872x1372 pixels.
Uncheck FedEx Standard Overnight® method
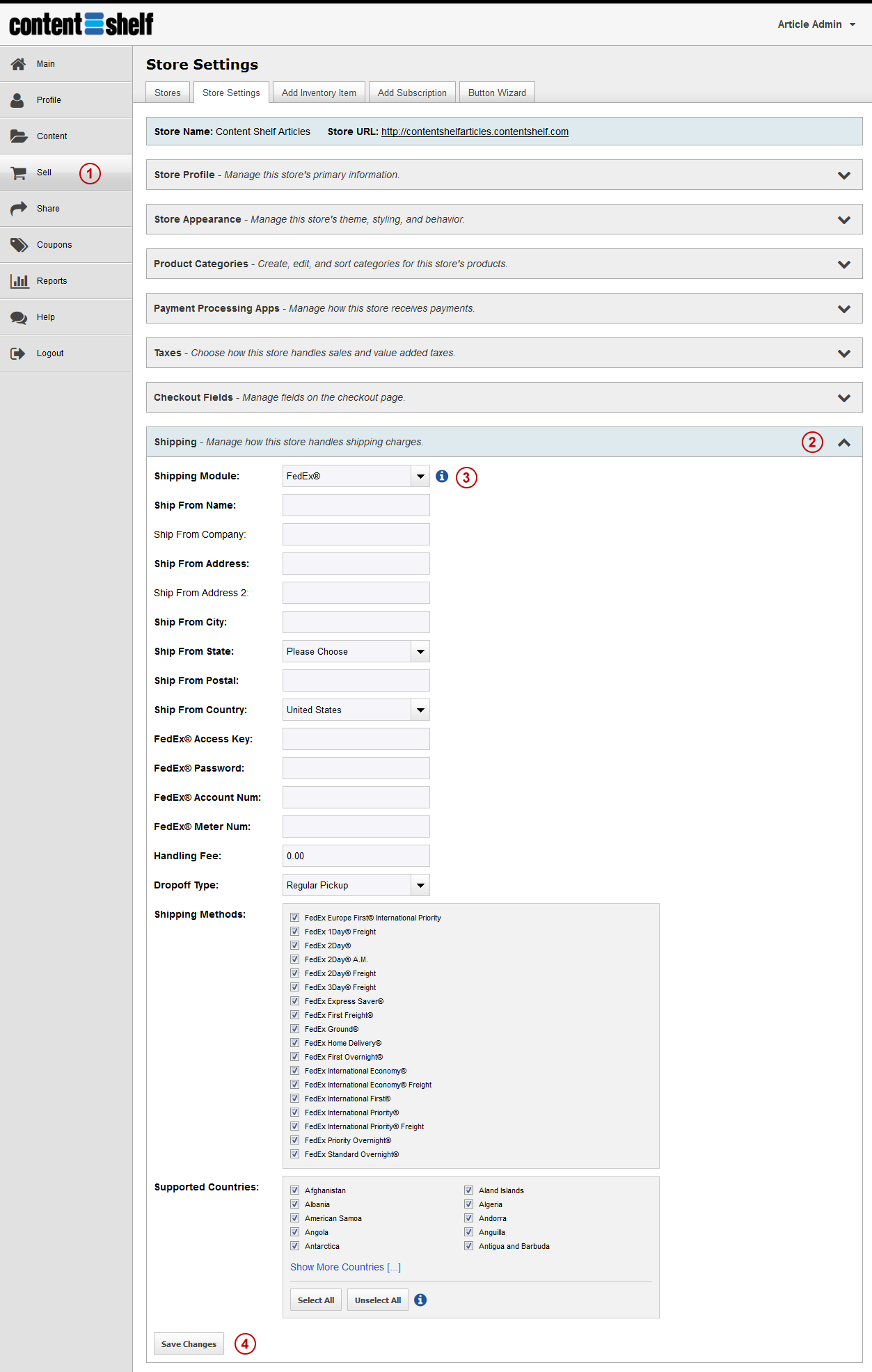click(x=295, y=1154)
